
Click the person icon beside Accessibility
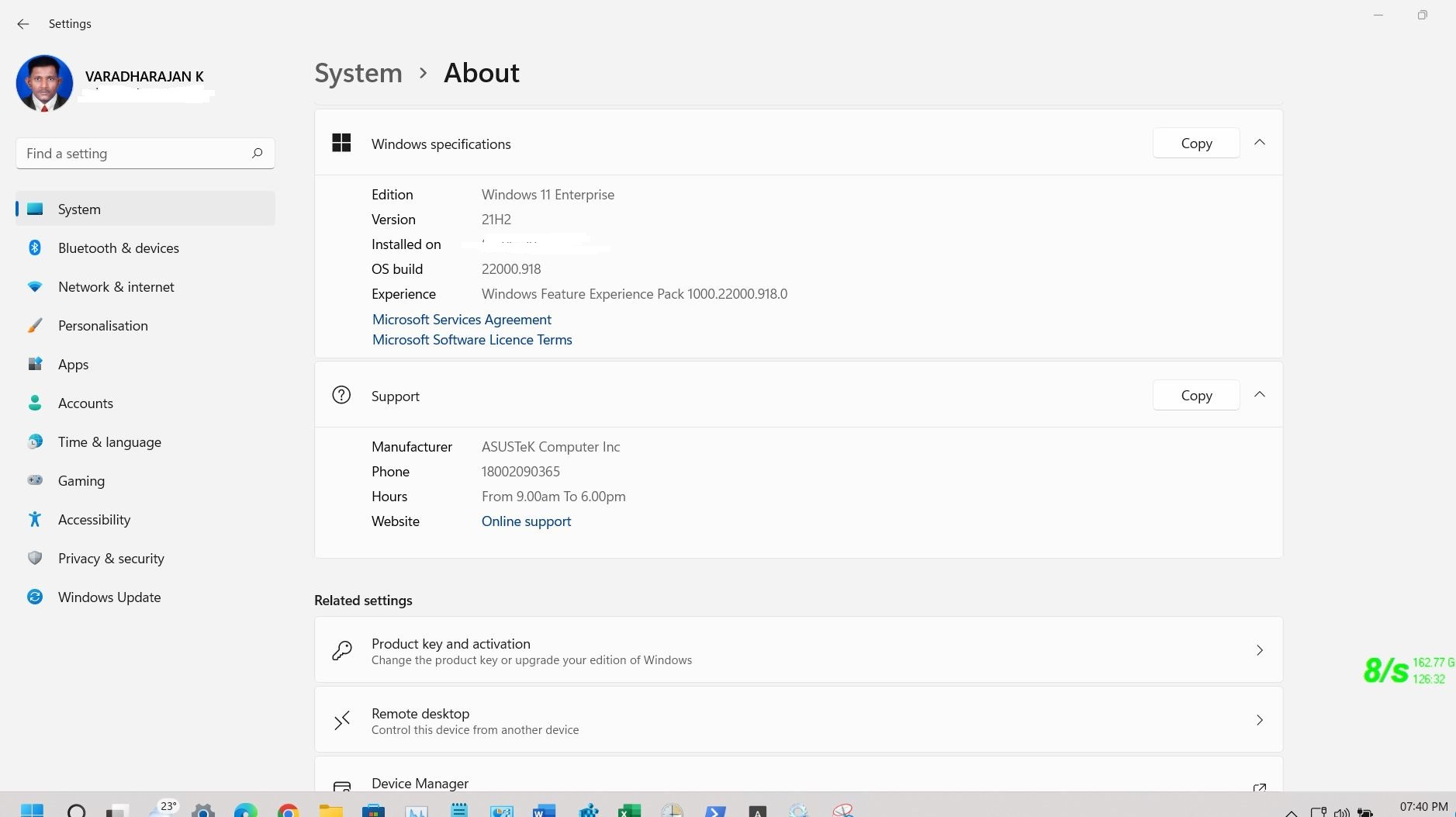click(35, 519)
